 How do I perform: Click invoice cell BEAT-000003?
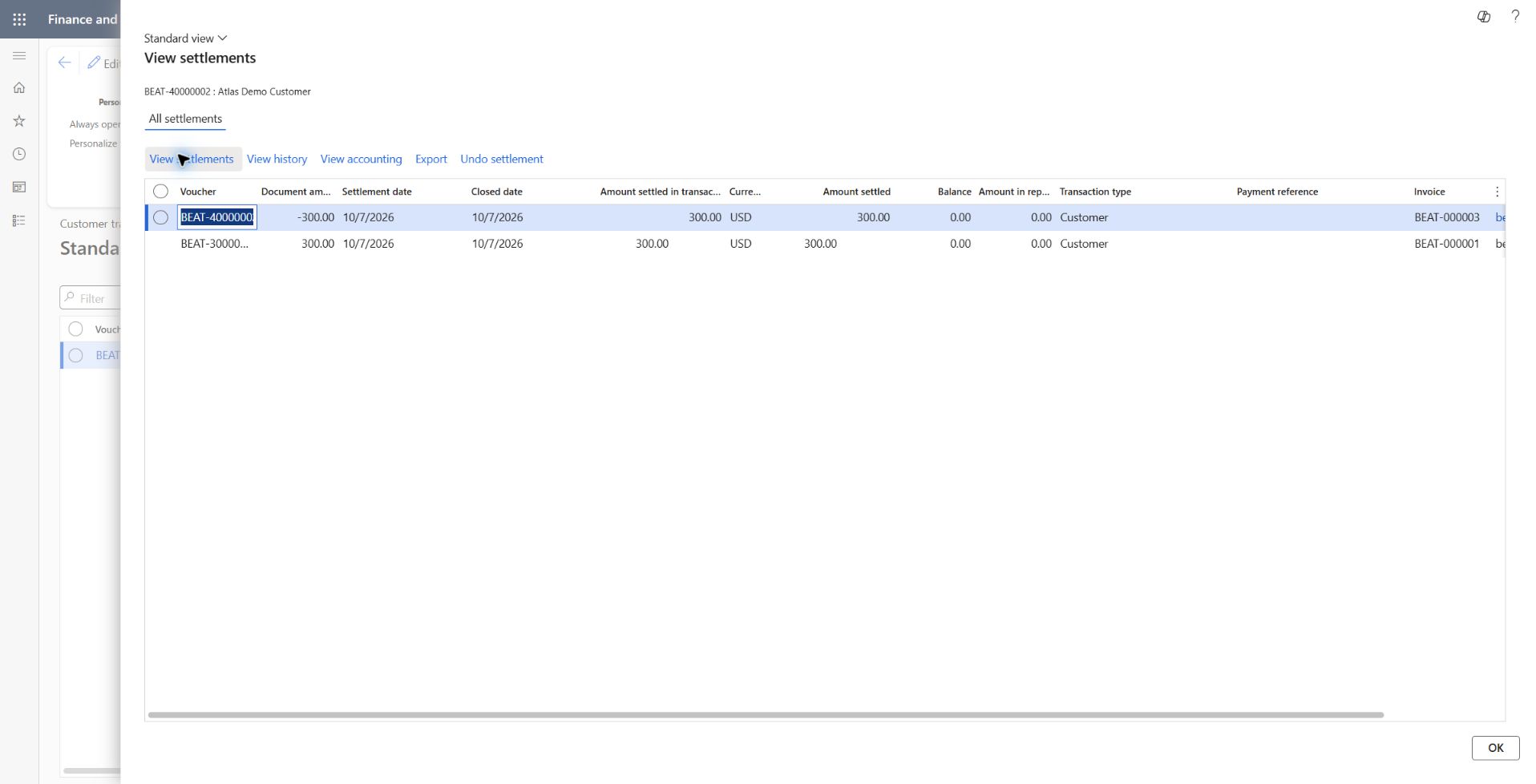(x=1447, y=217)
